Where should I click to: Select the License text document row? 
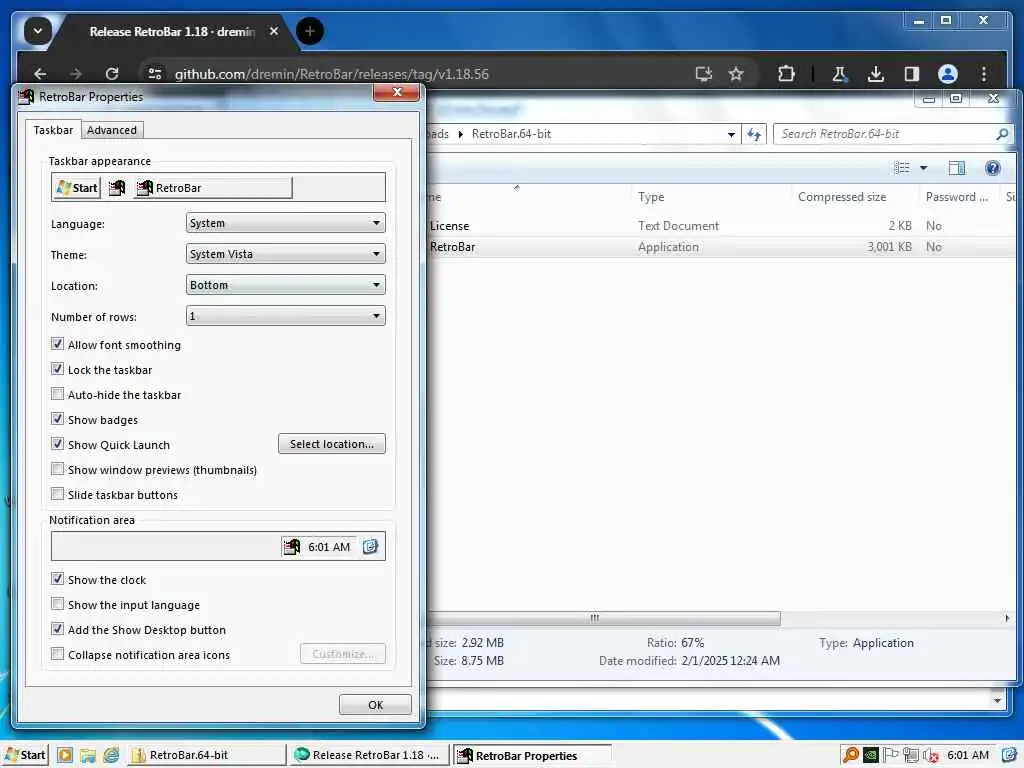click(x=722, y=225)
